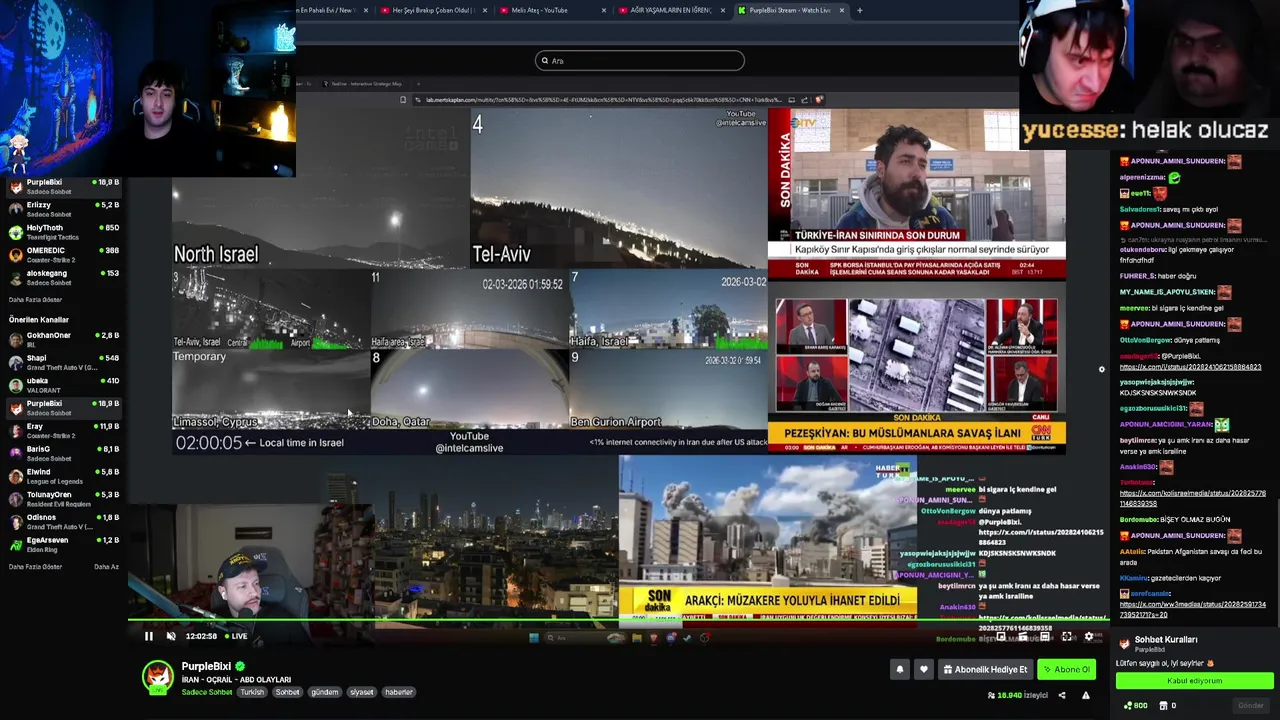The height and width of the screenshot is (720, 1280).
Task: Select the siyaset tag
Action: coord(362,692)
